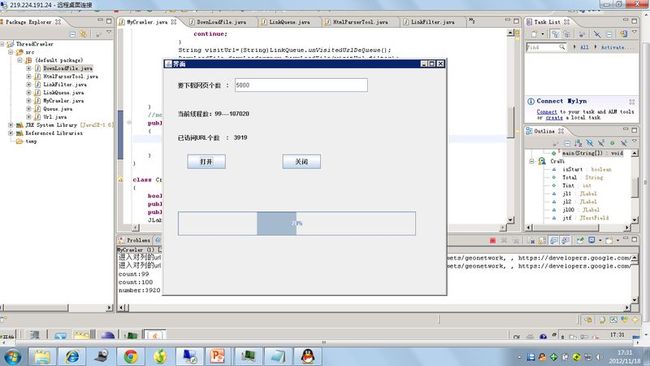This screenshot has height=366, width=650.
Task: Click the download progress bar
Action: 297,223
